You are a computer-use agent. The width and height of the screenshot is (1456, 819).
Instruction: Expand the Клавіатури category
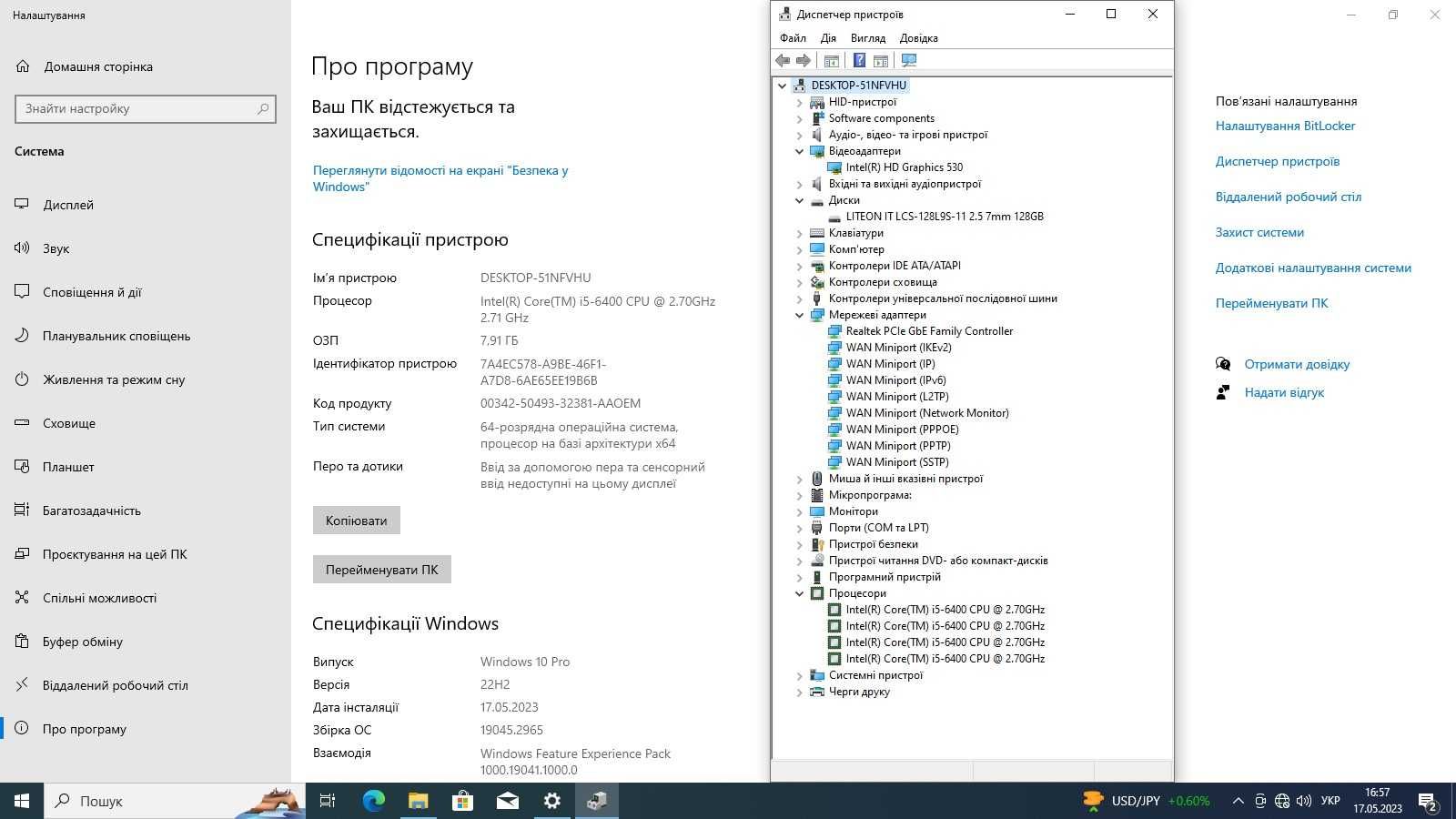(799, 233)
